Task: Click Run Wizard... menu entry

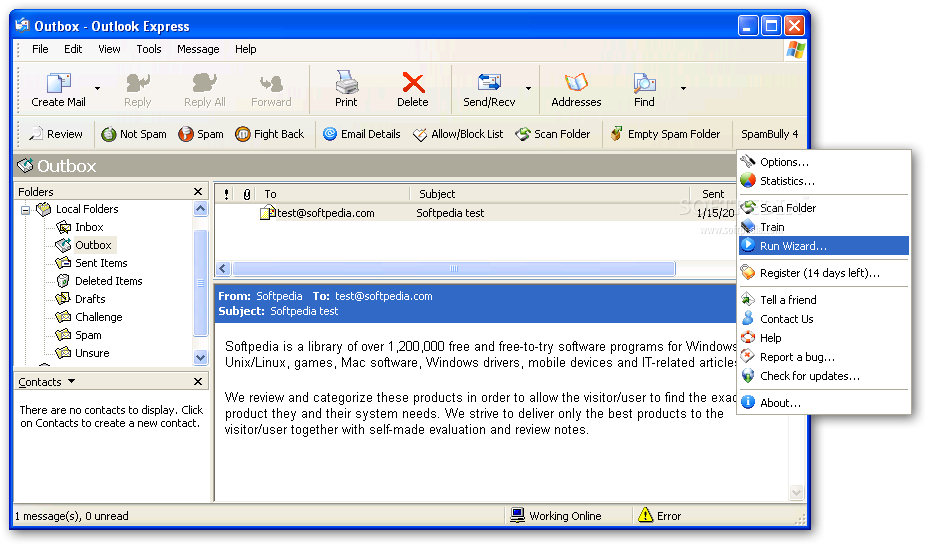Action: pos(824,246)
